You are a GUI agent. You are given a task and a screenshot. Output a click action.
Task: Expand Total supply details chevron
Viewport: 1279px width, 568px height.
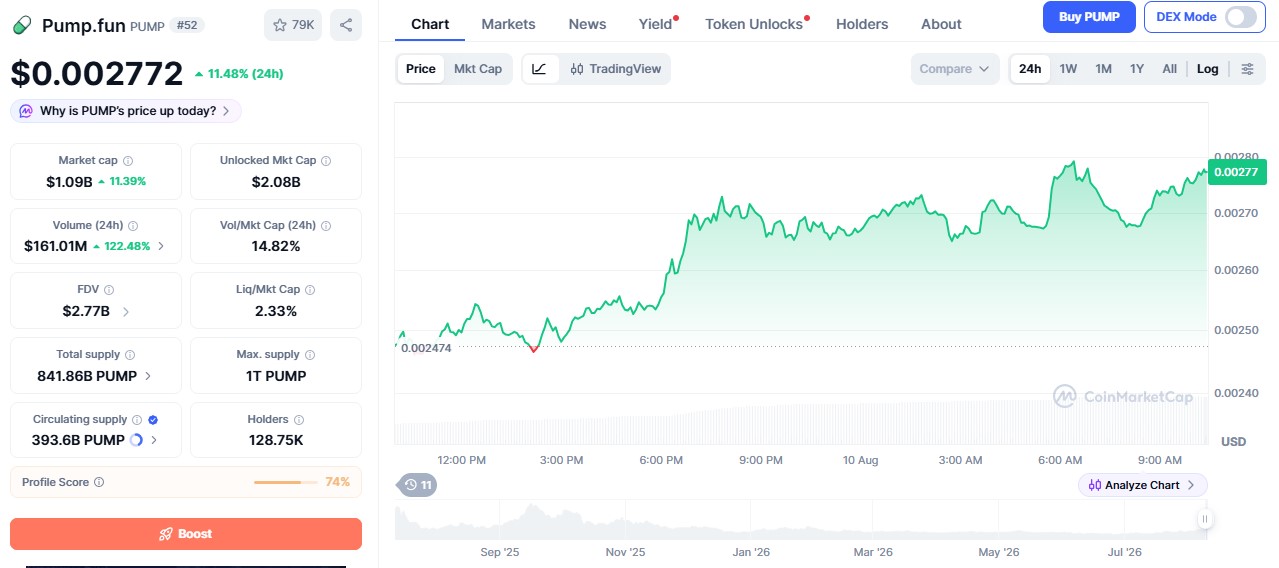pos(148,376)
